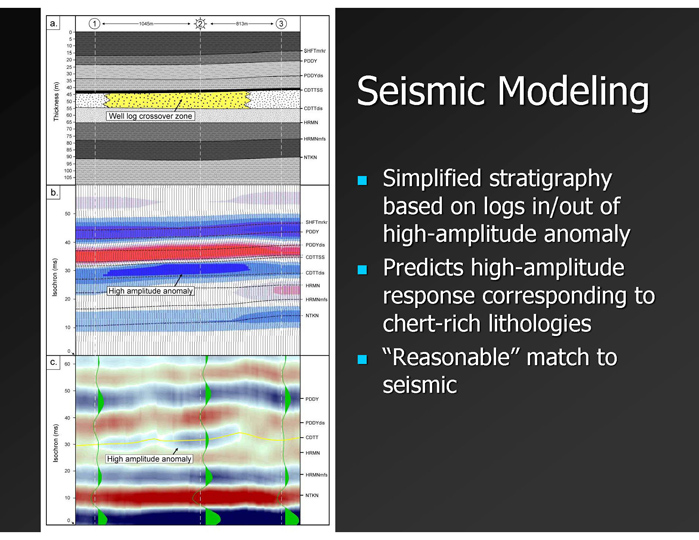Click the yellow crossover zone layer
The width and height of the screenshot is (699, 540).
[177, 100]
